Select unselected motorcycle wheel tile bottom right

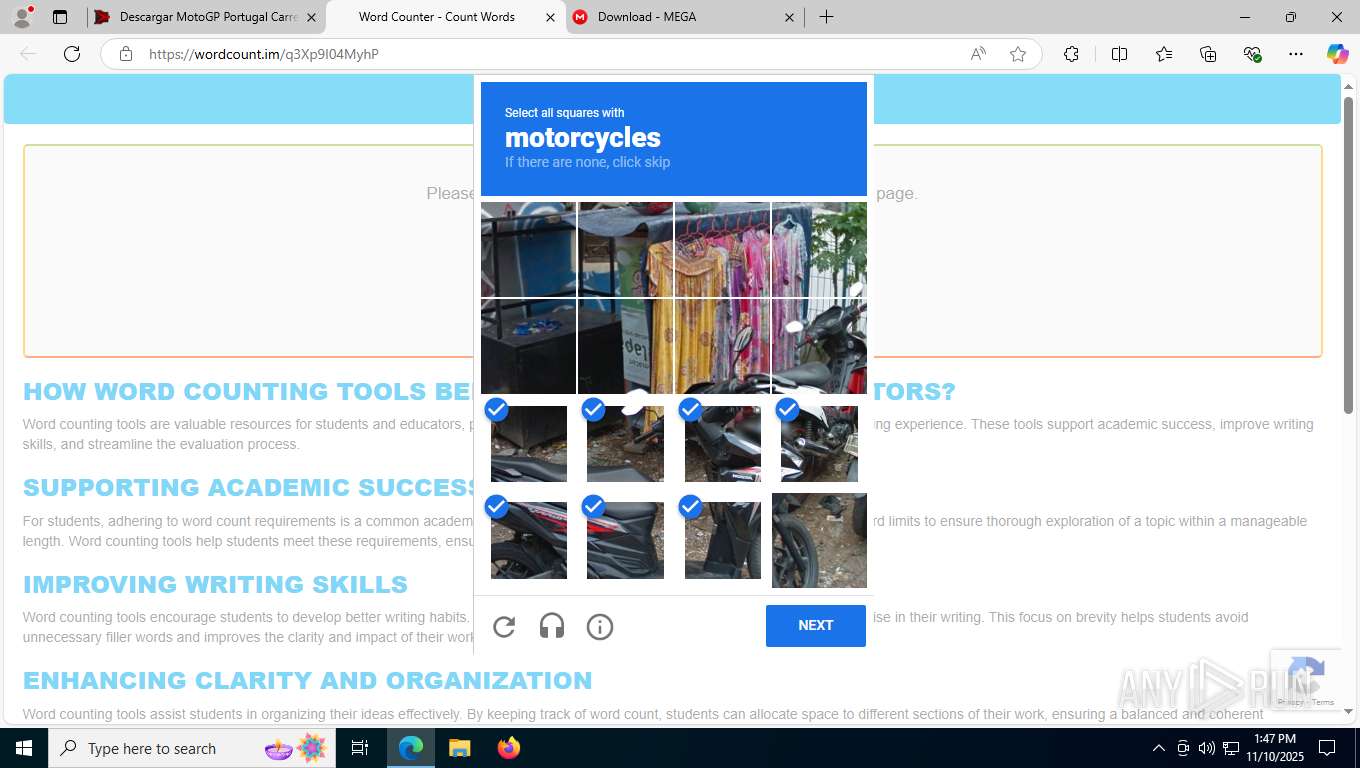point(819,540)
